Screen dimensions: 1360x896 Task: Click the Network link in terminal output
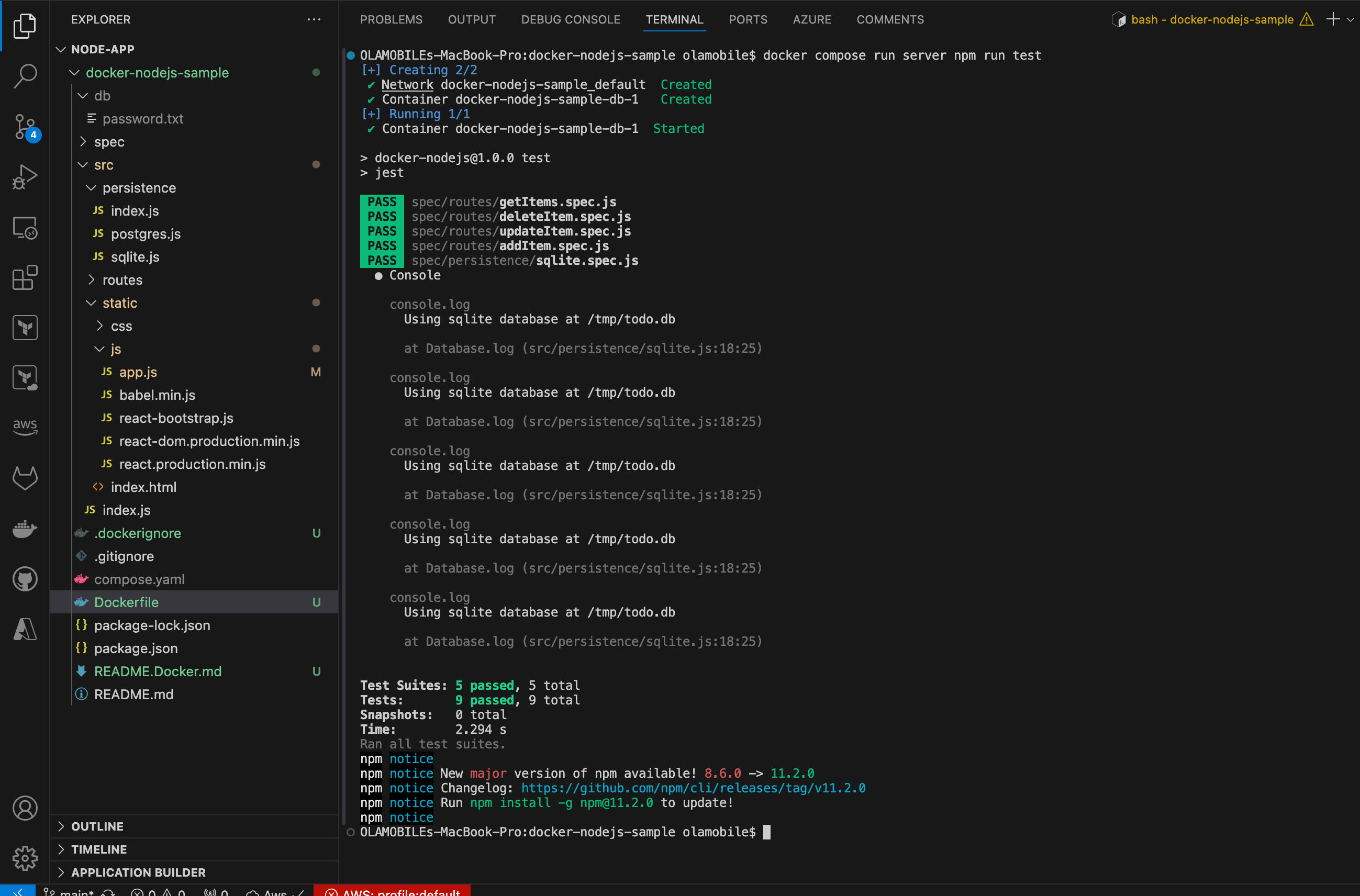tap(407, 85)
